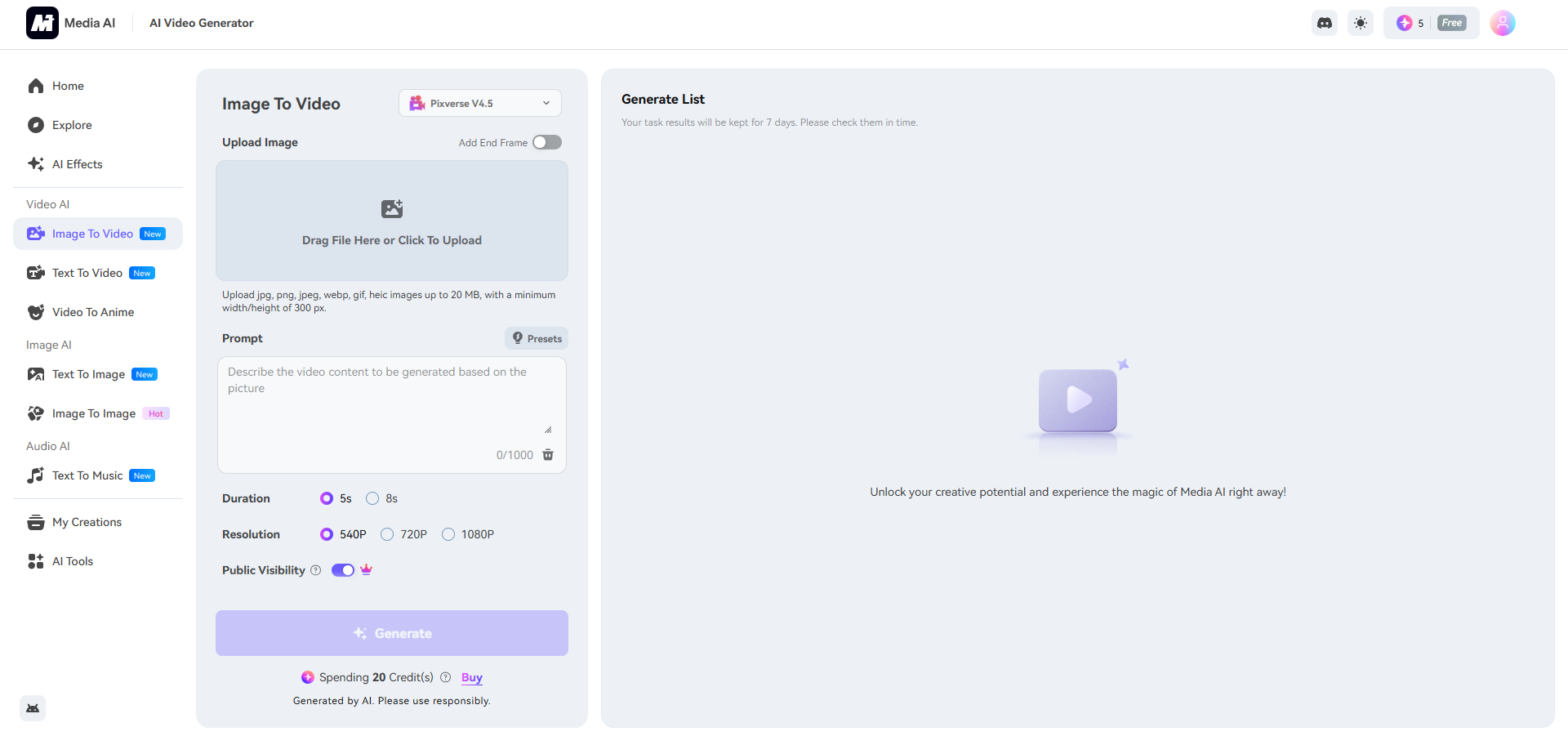Click the Public Visibility help icon

pyautogui.click(x=316, y=570)
